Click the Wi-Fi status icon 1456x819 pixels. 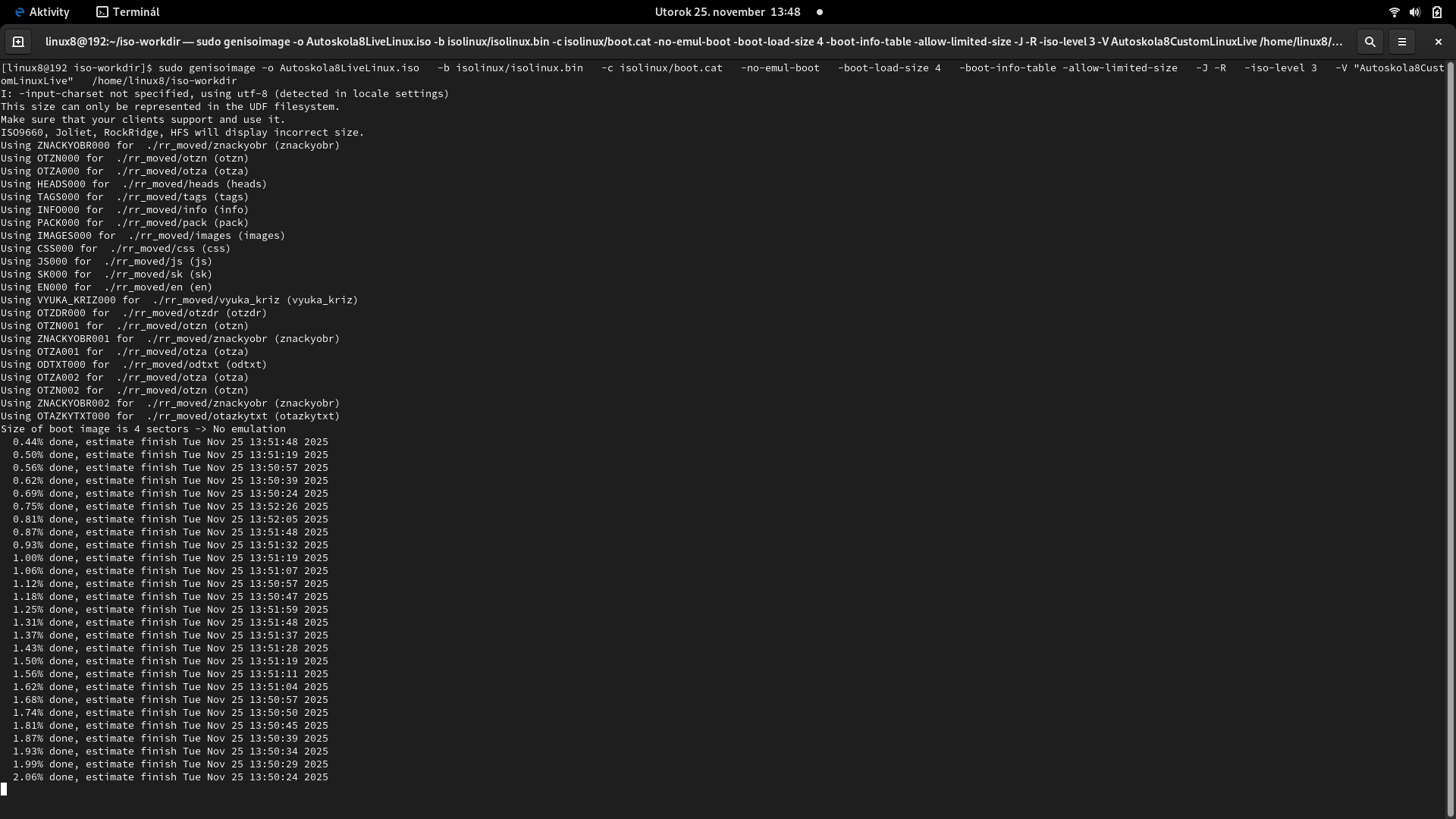click(1394, 11)
